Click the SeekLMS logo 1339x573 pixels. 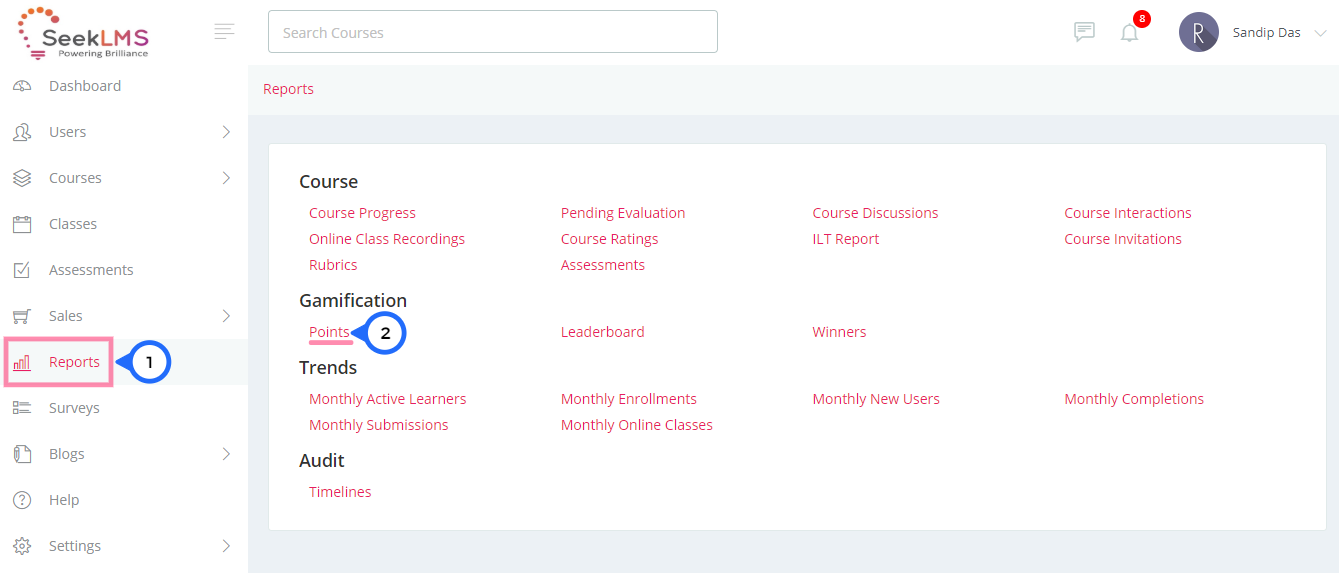point(83,33)
